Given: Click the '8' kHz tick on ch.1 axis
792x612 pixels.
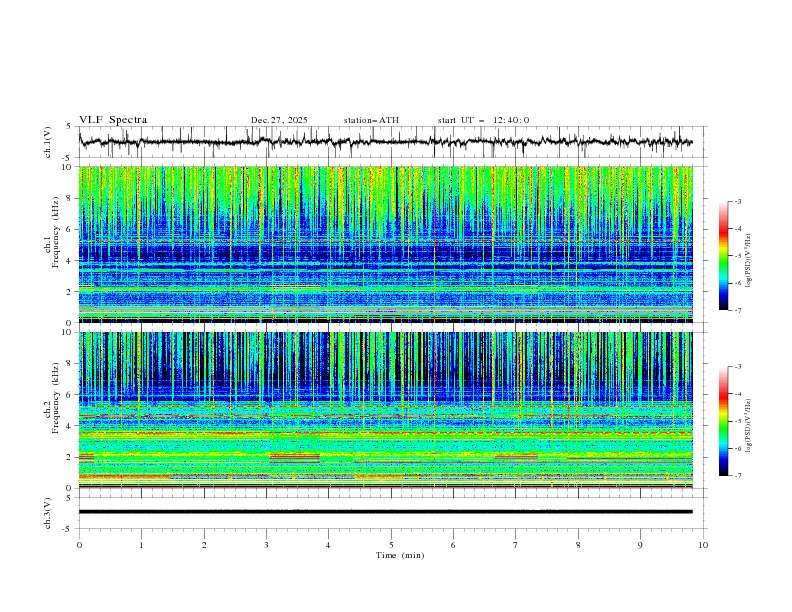Looking at the screenshot, I should [70, 198].
